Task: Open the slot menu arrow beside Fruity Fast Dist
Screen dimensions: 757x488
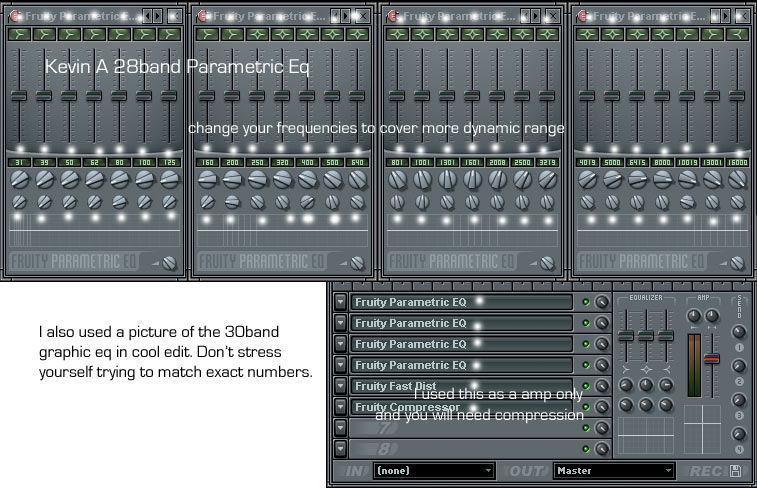Action: [x=340, y=386]
